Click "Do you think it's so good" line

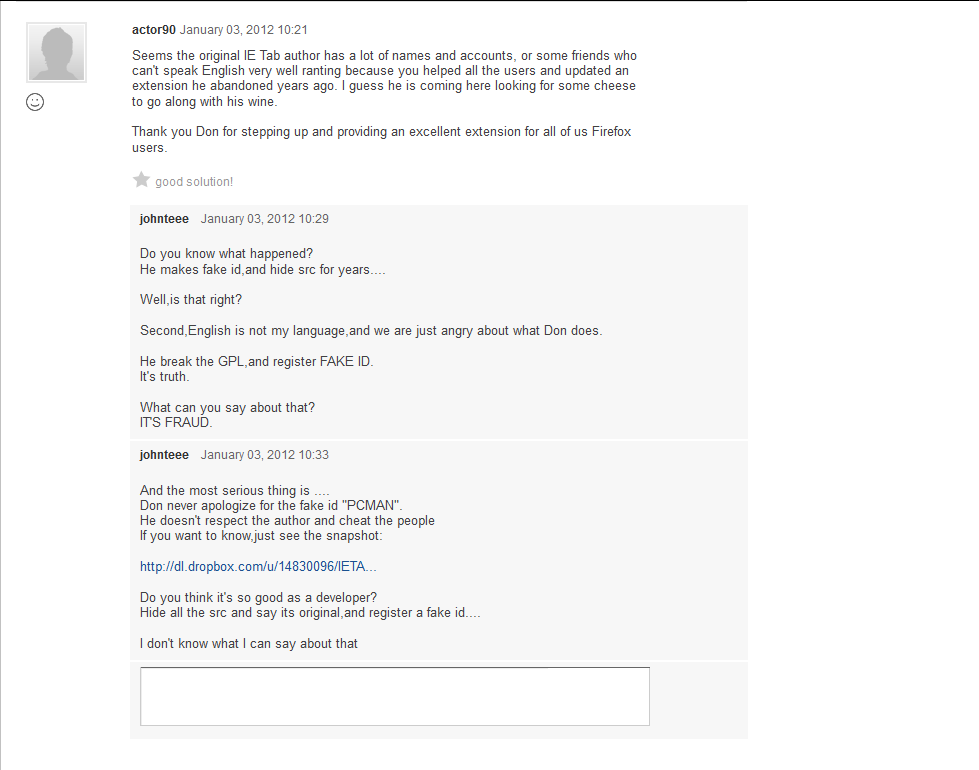click(x=258, y=598)
